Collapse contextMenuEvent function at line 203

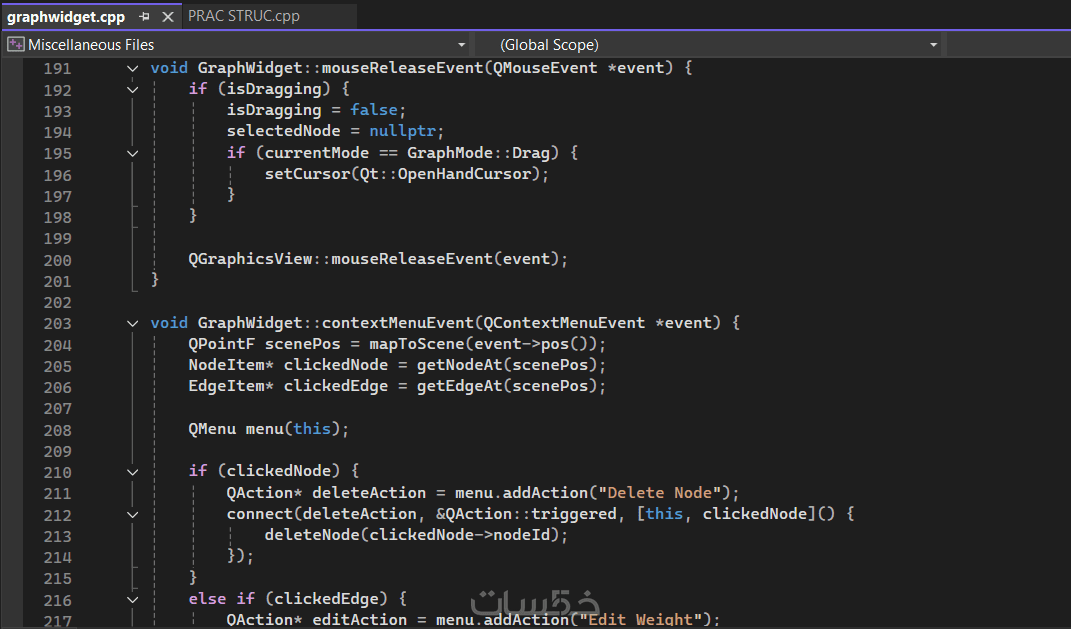coord(133,324)
